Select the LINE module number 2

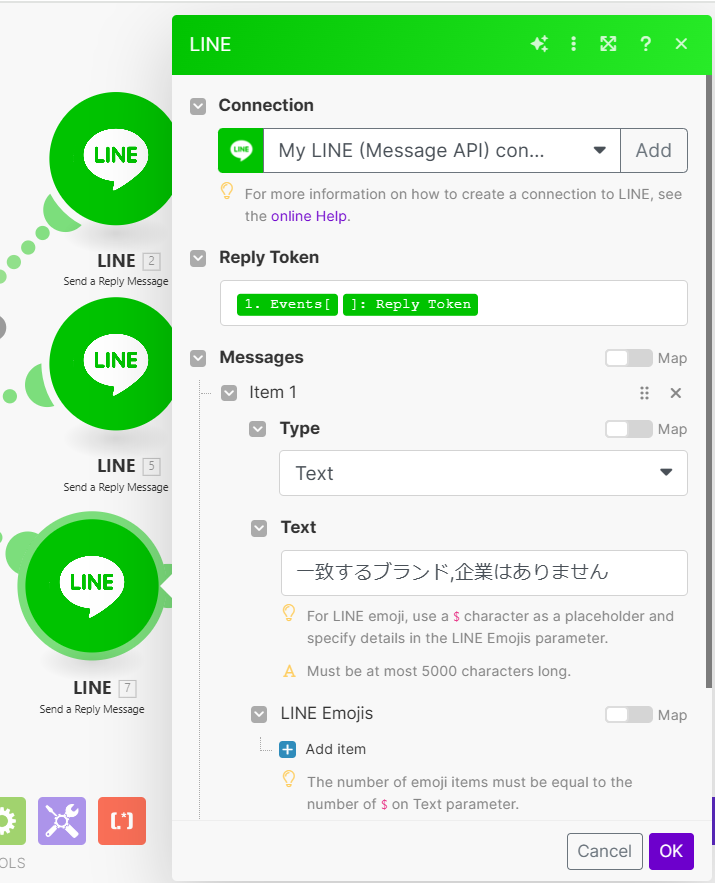[111, 159]
